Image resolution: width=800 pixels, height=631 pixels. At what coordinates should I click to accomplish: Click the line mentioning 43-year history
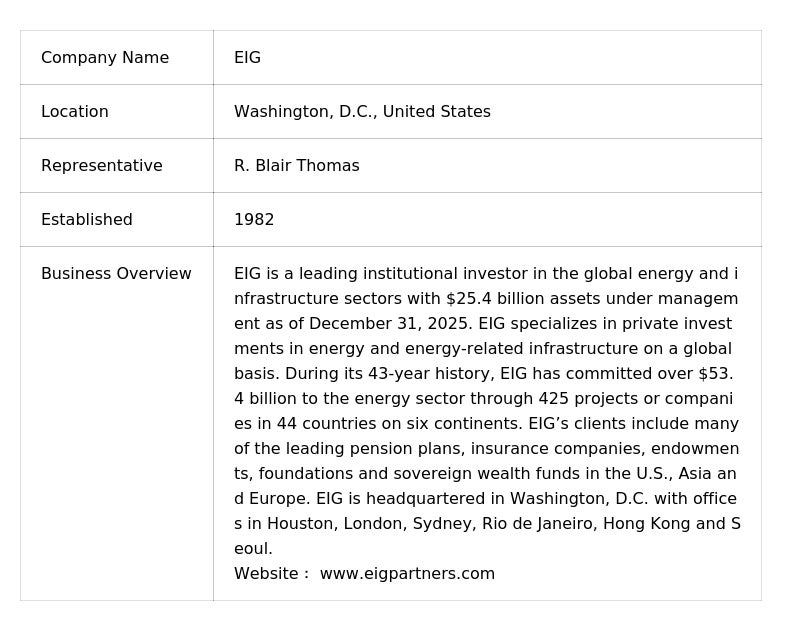pos(483,374)
